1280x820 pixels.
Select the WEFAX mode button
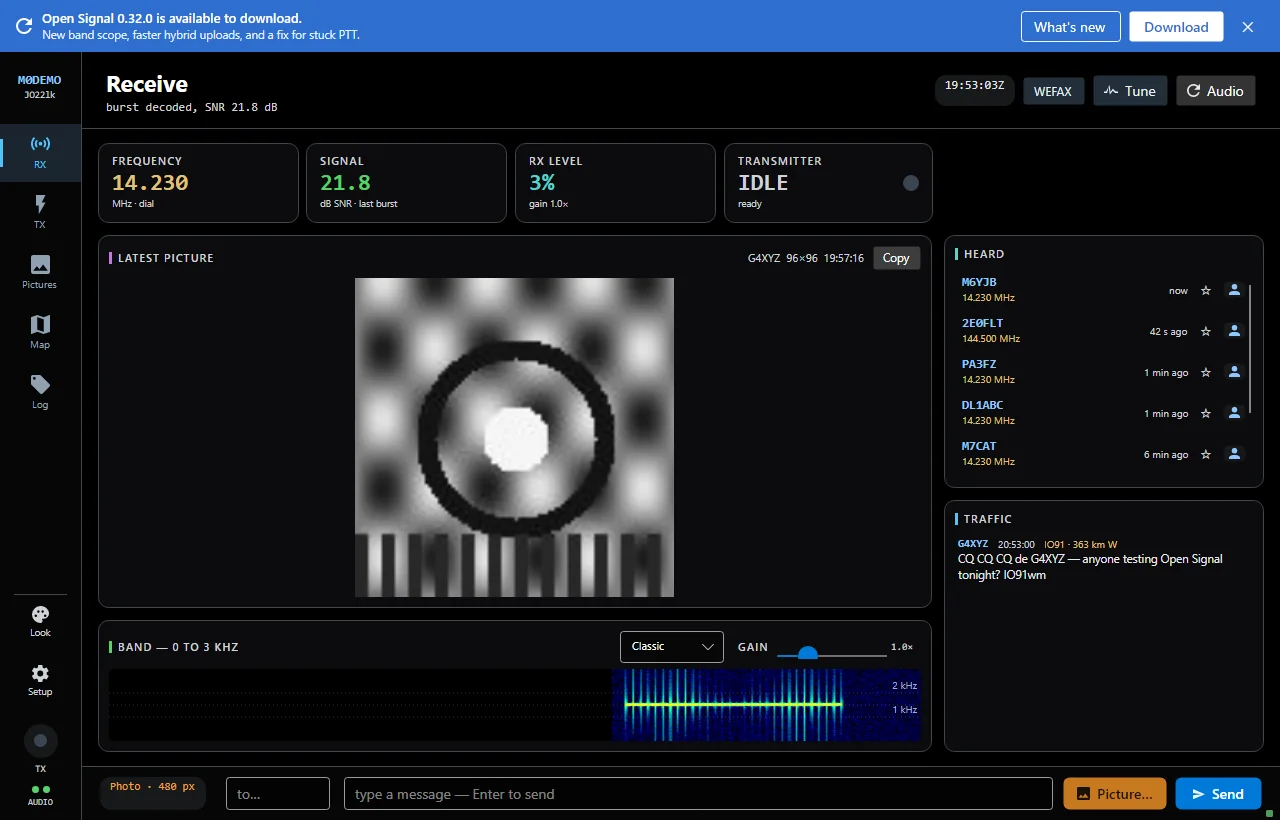coord(1053,91)
